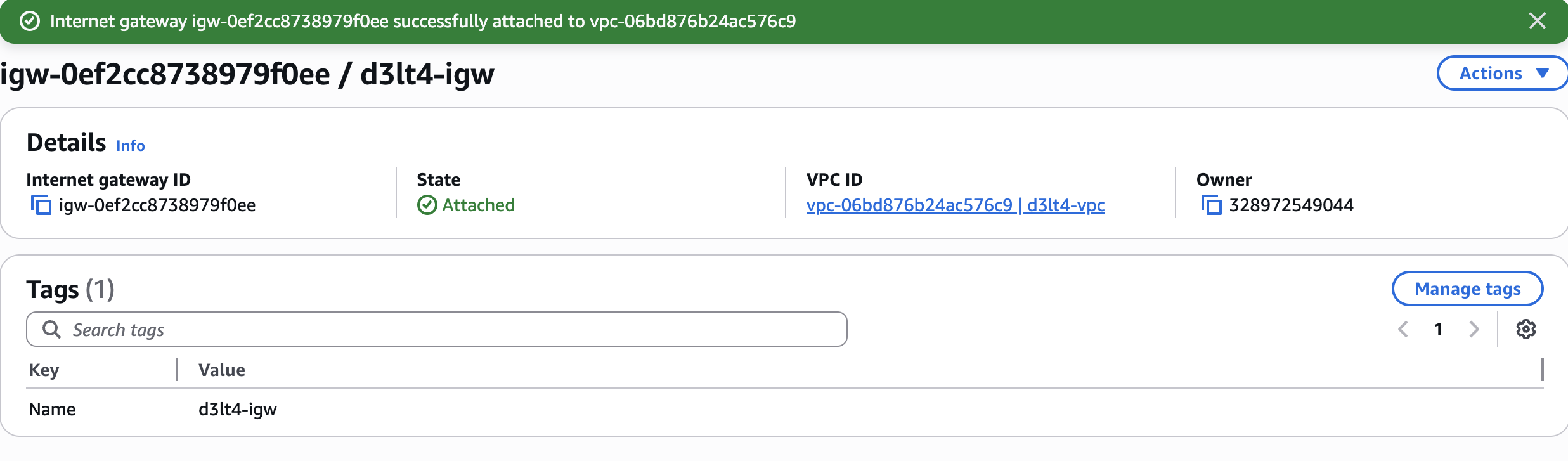Go to next tags page
This screenshot has height=461, width=1568.
(x=1474, y=329)
